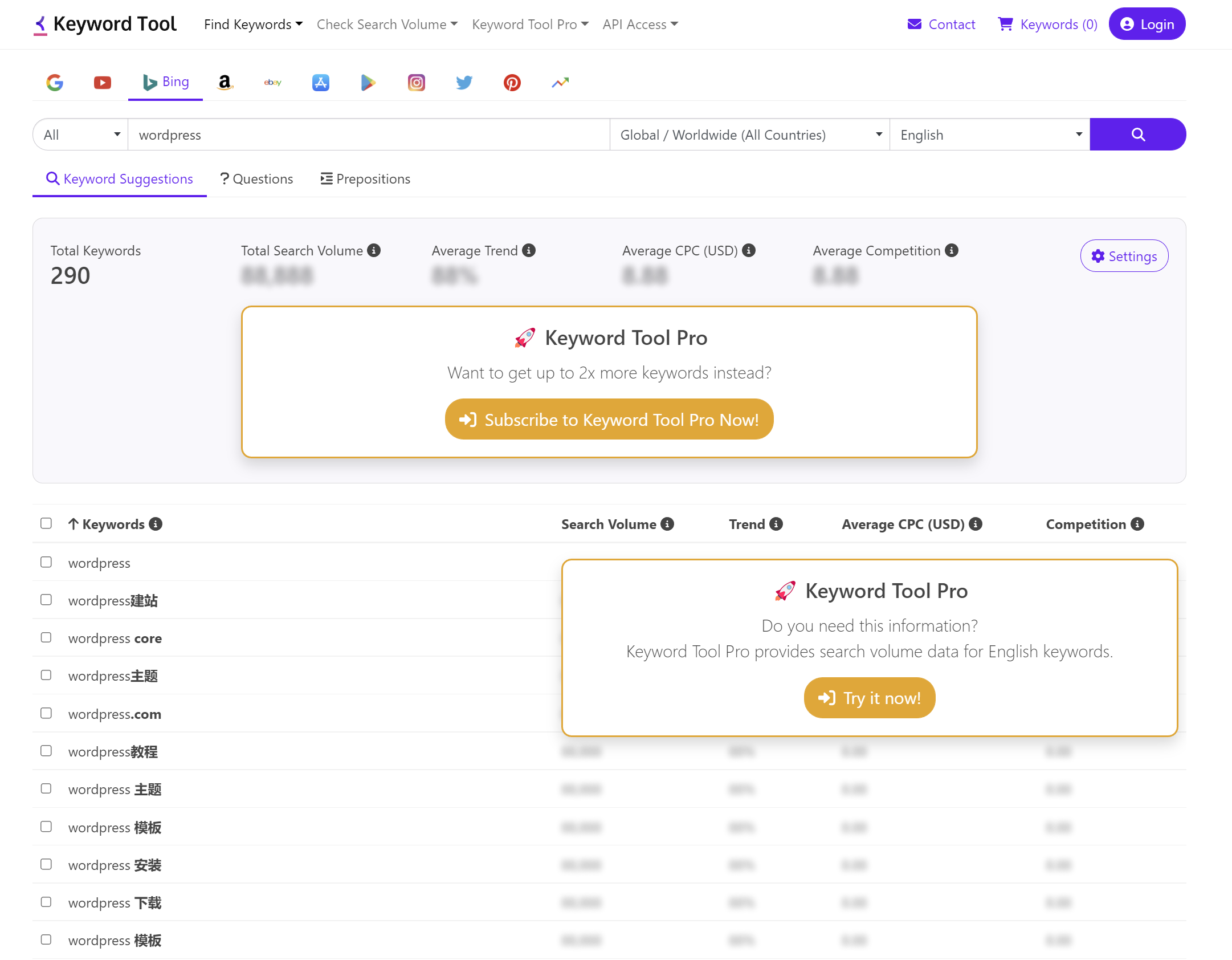This screenshot has height=960, width=1232.
Task: Click info icon beside Trend column
Action: pos(776,524)
